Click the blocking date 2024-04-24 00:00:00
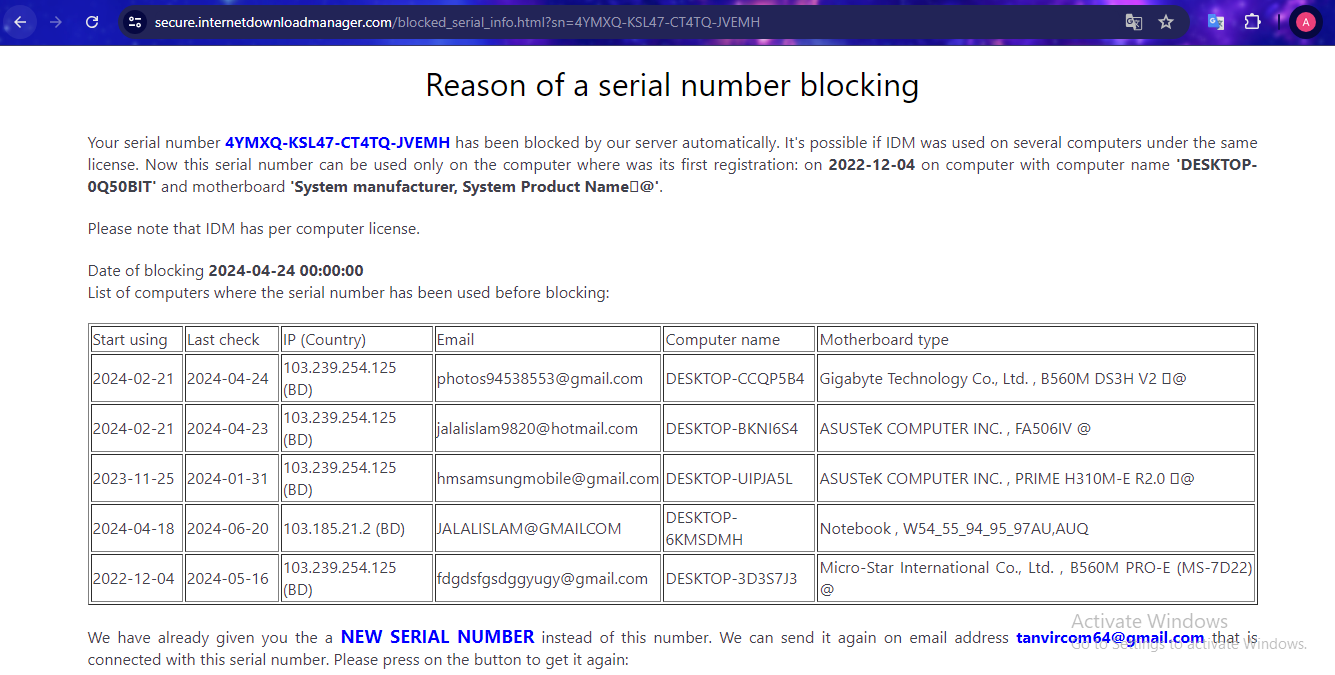 pos(286,271)
